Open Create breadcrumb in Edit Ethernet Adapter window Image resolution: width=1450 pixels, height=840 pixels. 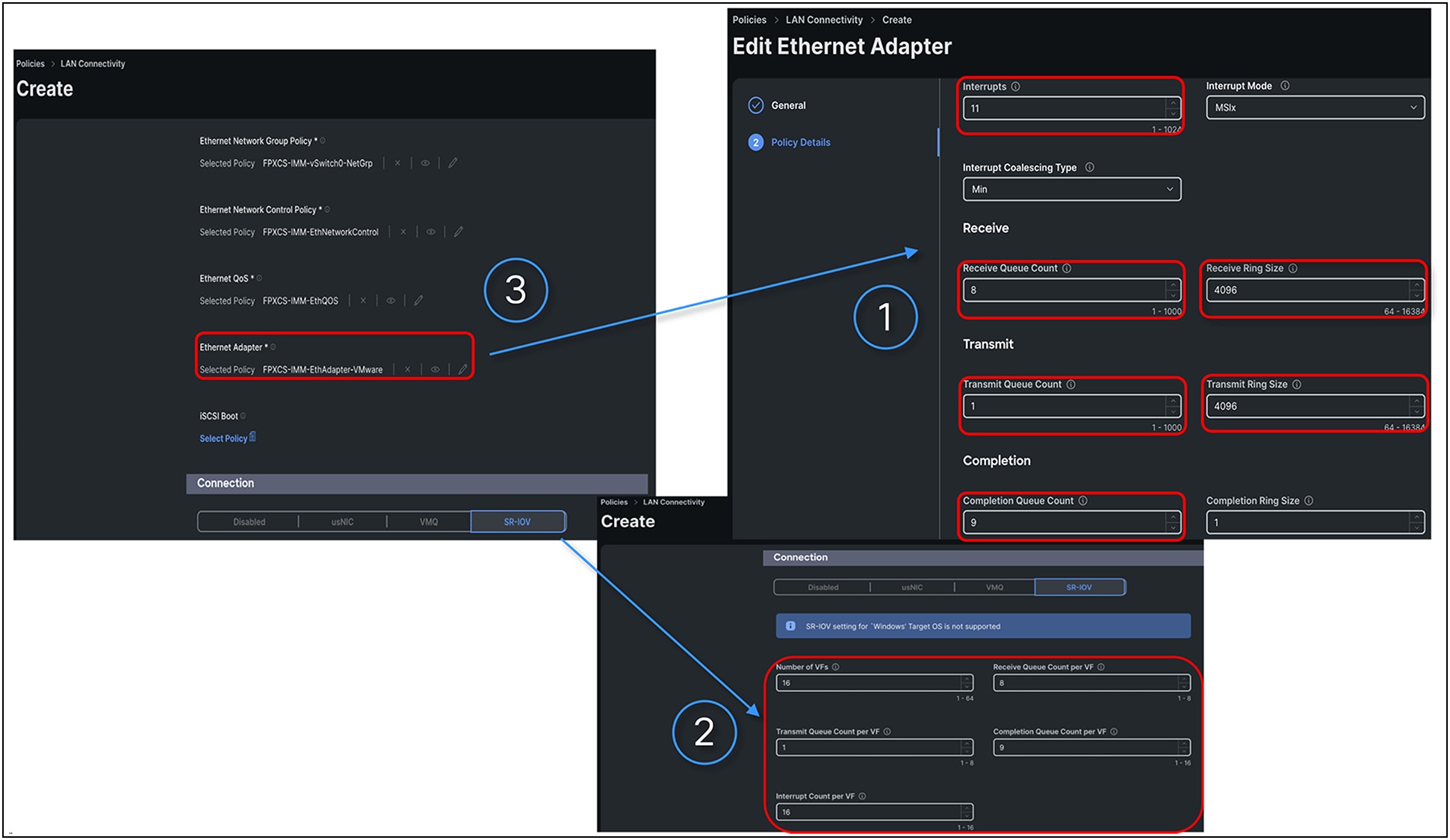tap(896, 19)
